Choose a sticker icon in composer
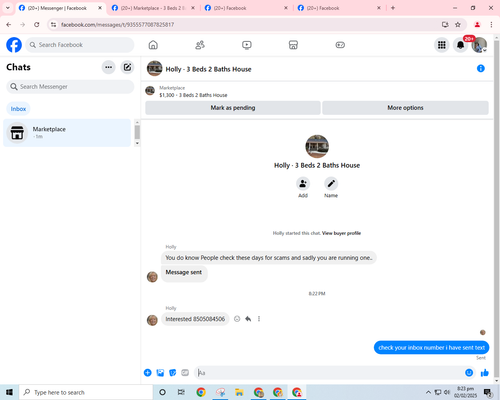The image size is (500, 400). tap(173, 373)
